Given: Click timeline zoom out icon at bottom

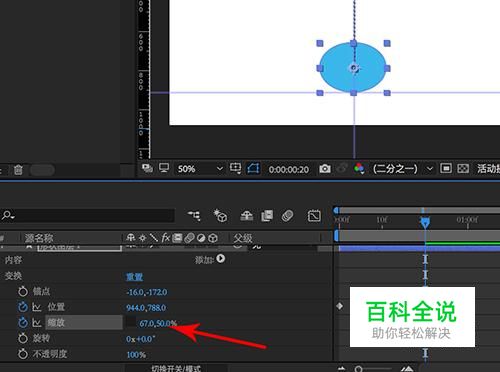Looking at the screenshot, I should (342, 369).
